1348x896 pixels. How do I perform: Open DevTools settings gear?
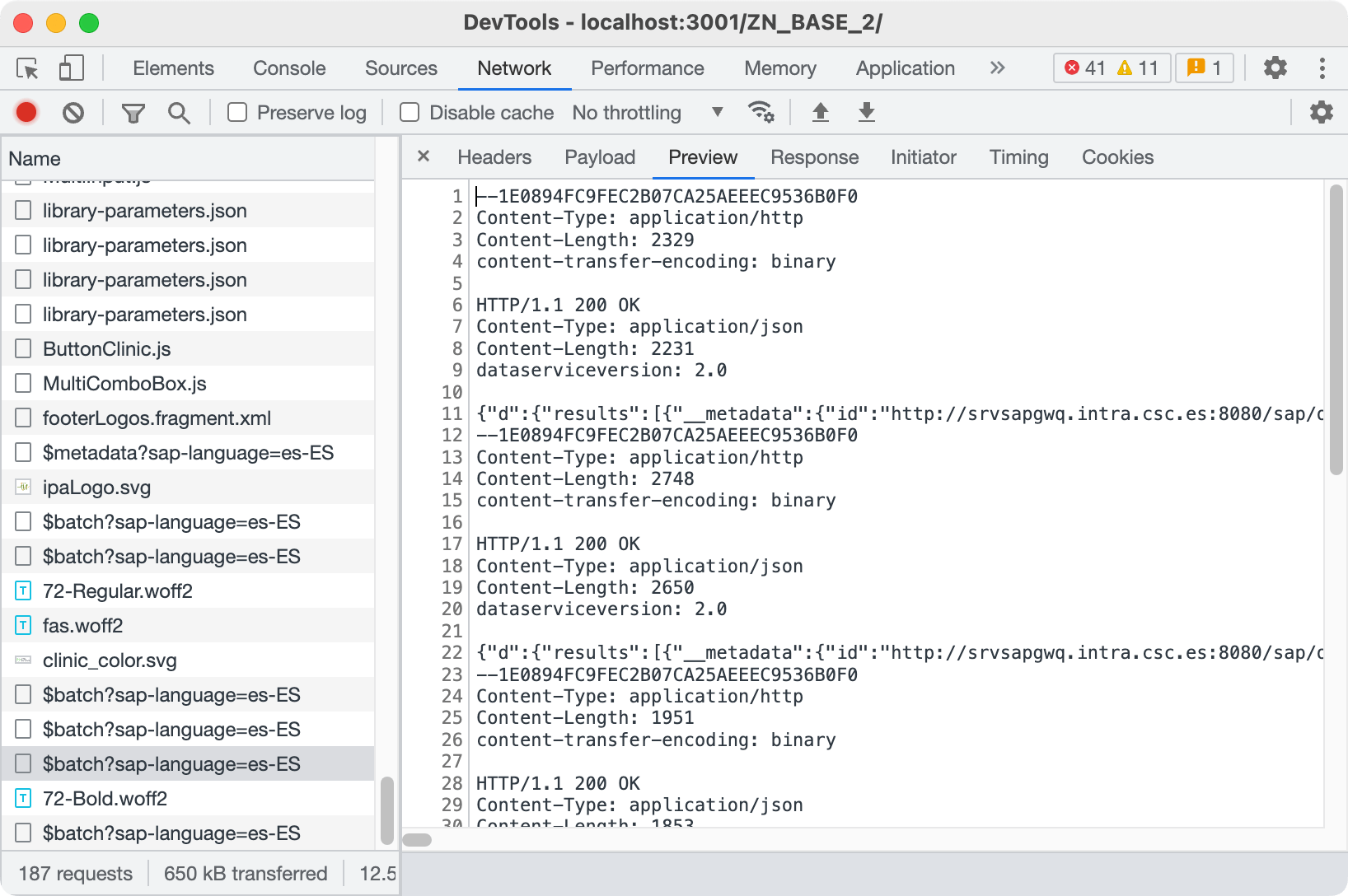[x=1275, y=68]
